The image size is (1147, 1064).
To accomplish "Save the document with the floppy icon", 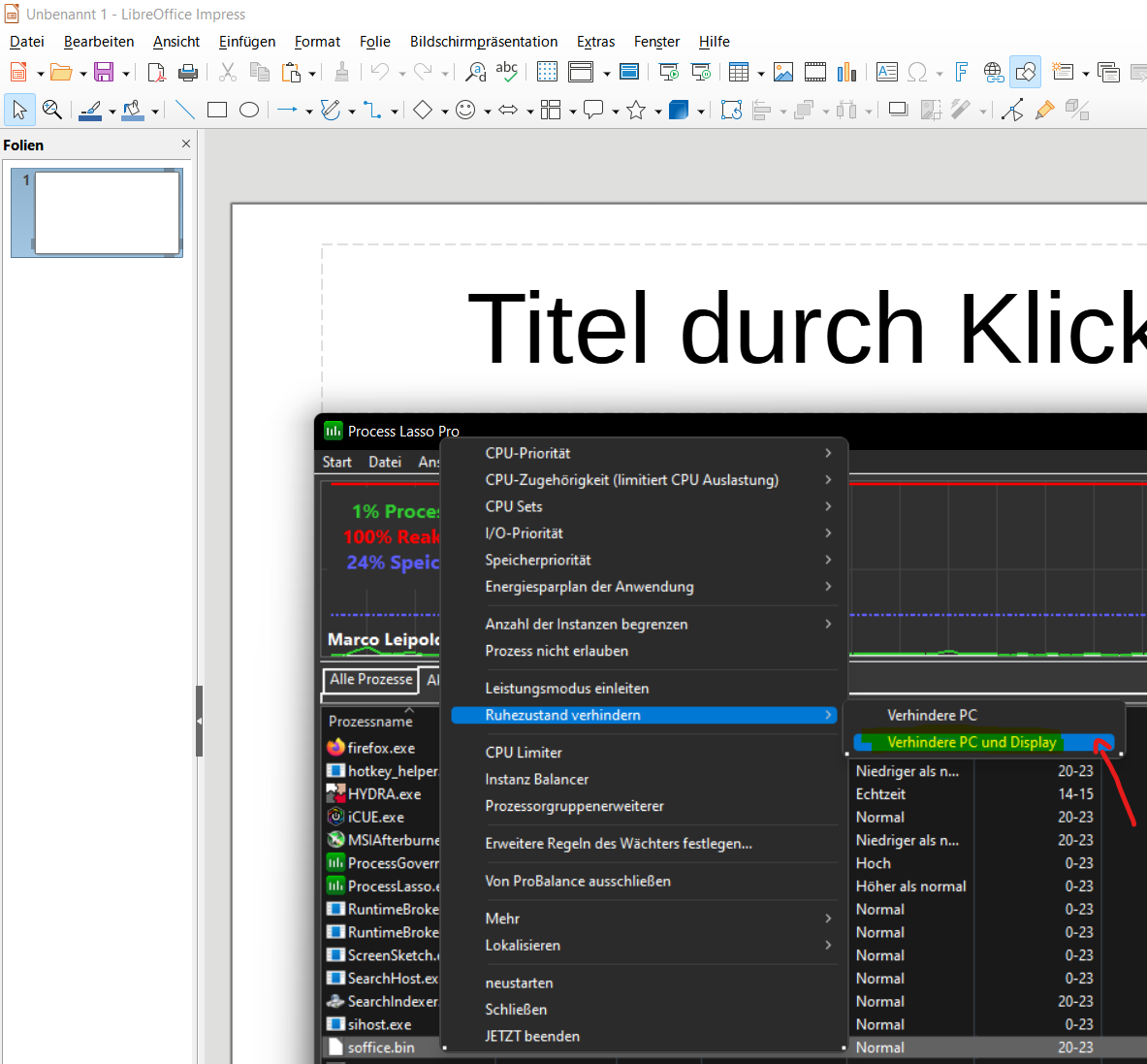I will coord(104,72).
